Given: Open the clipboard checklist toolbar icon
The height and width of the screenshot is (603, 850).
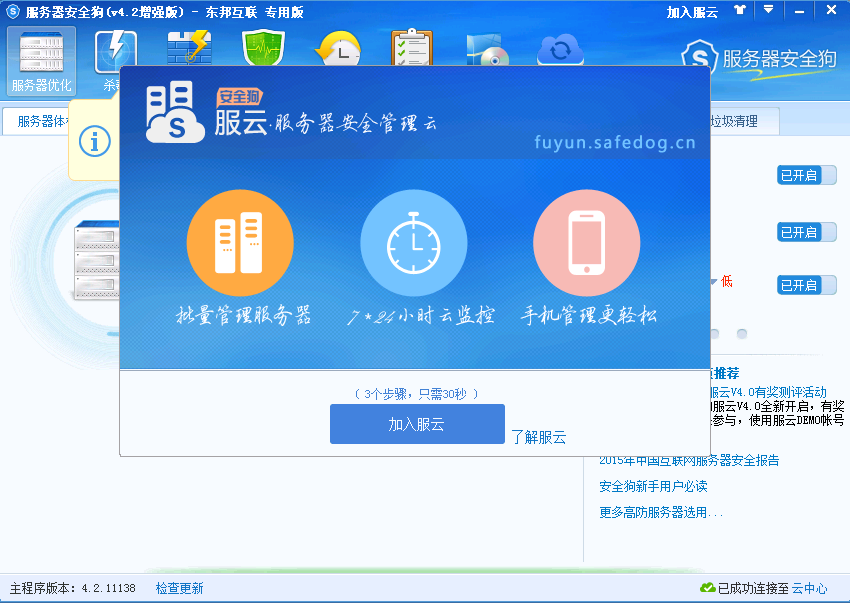Looking at the screenshot, I should click(x=412, y=47).
